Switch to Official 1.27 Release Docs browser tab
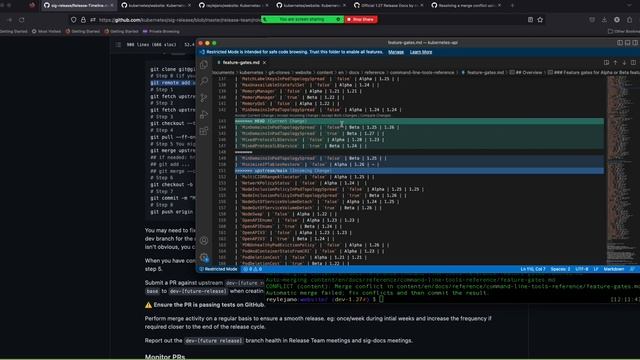This screenshot has height=360, width=640. [389, 5]
